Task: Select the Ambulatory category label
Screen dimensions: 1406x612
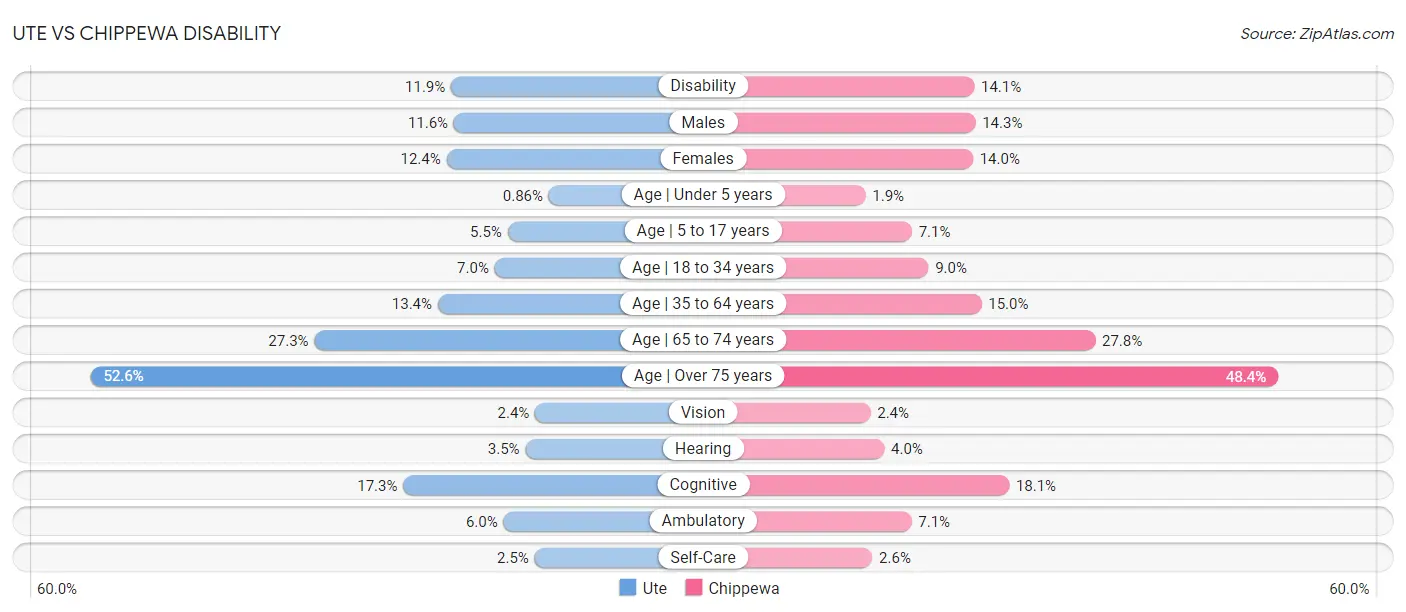Action: pos(703,521)
